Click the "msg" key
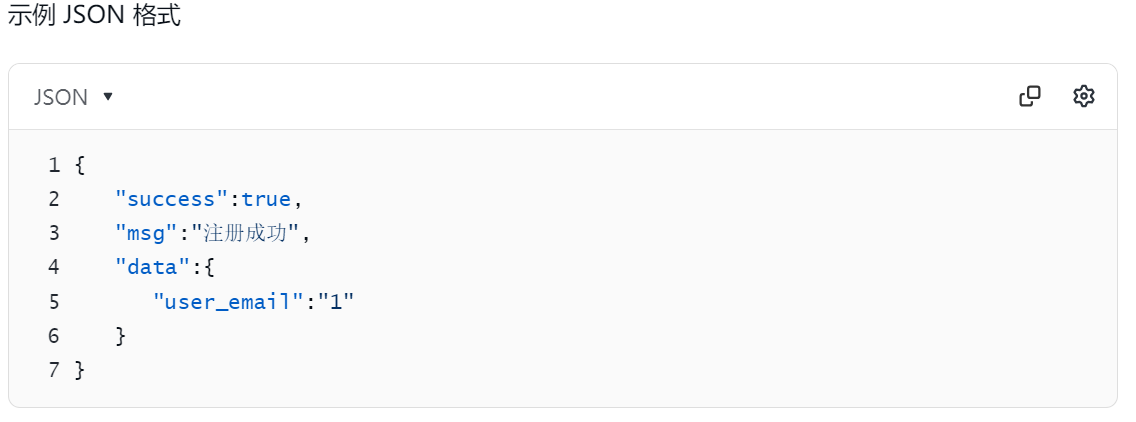This screenshot has width=1136, height=422. point(146,233)
